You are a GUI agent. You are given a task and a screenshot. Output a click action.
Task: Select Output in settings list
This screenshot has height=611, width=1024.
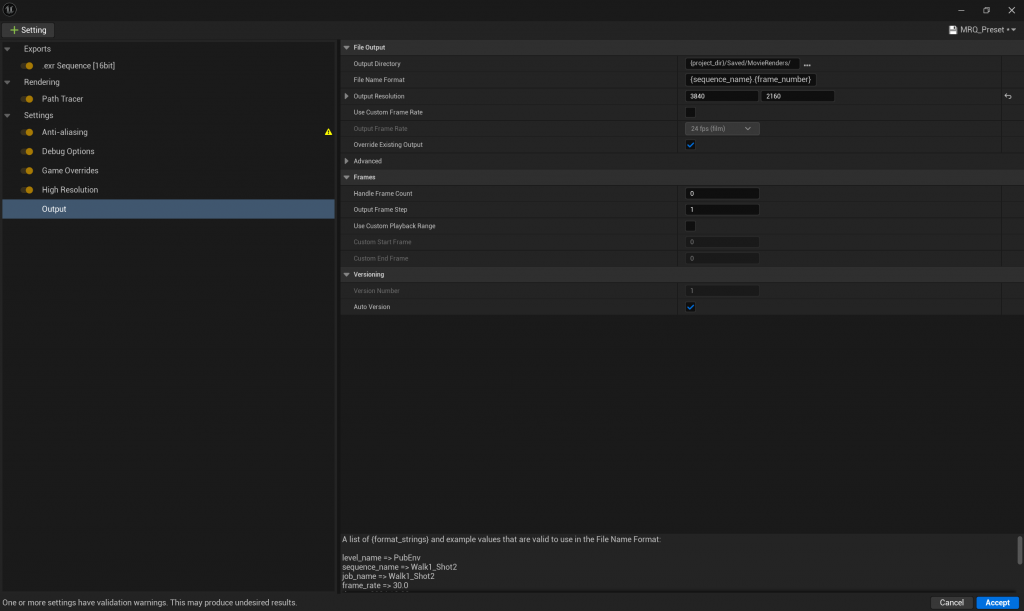168,209
